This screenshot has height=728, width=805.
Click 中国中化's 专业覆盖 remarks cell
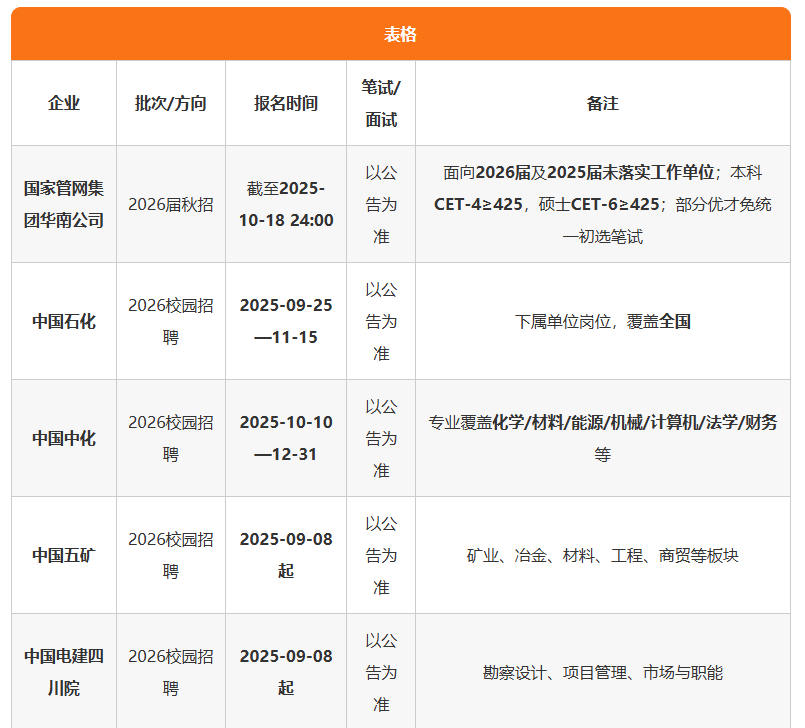[602, 438]
